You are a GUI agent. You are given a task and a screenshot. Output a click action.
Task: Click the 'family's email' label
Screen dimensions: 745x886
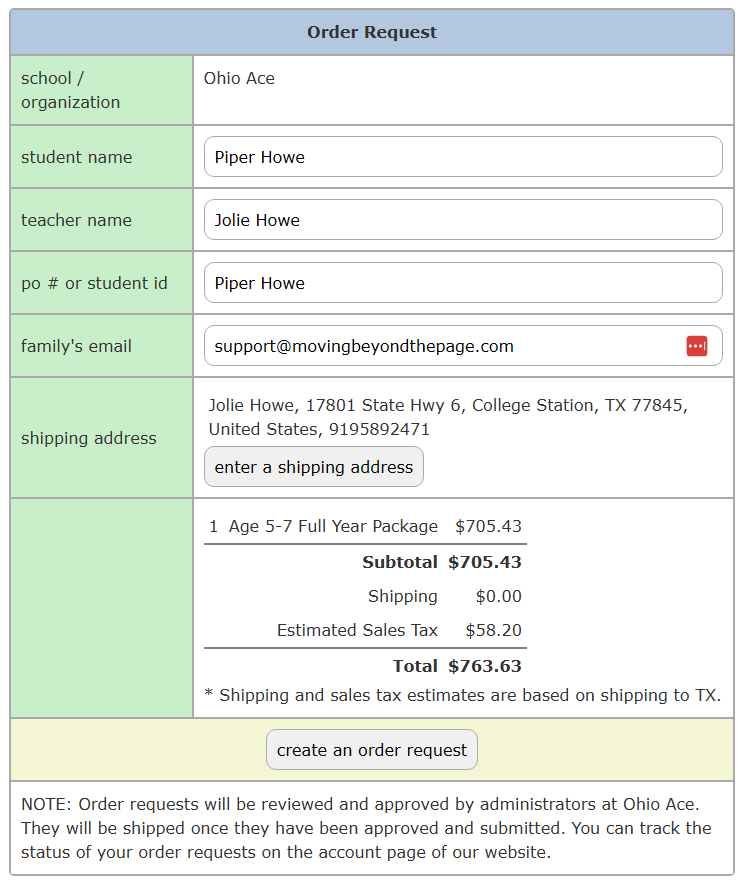[x=76, y=346]
